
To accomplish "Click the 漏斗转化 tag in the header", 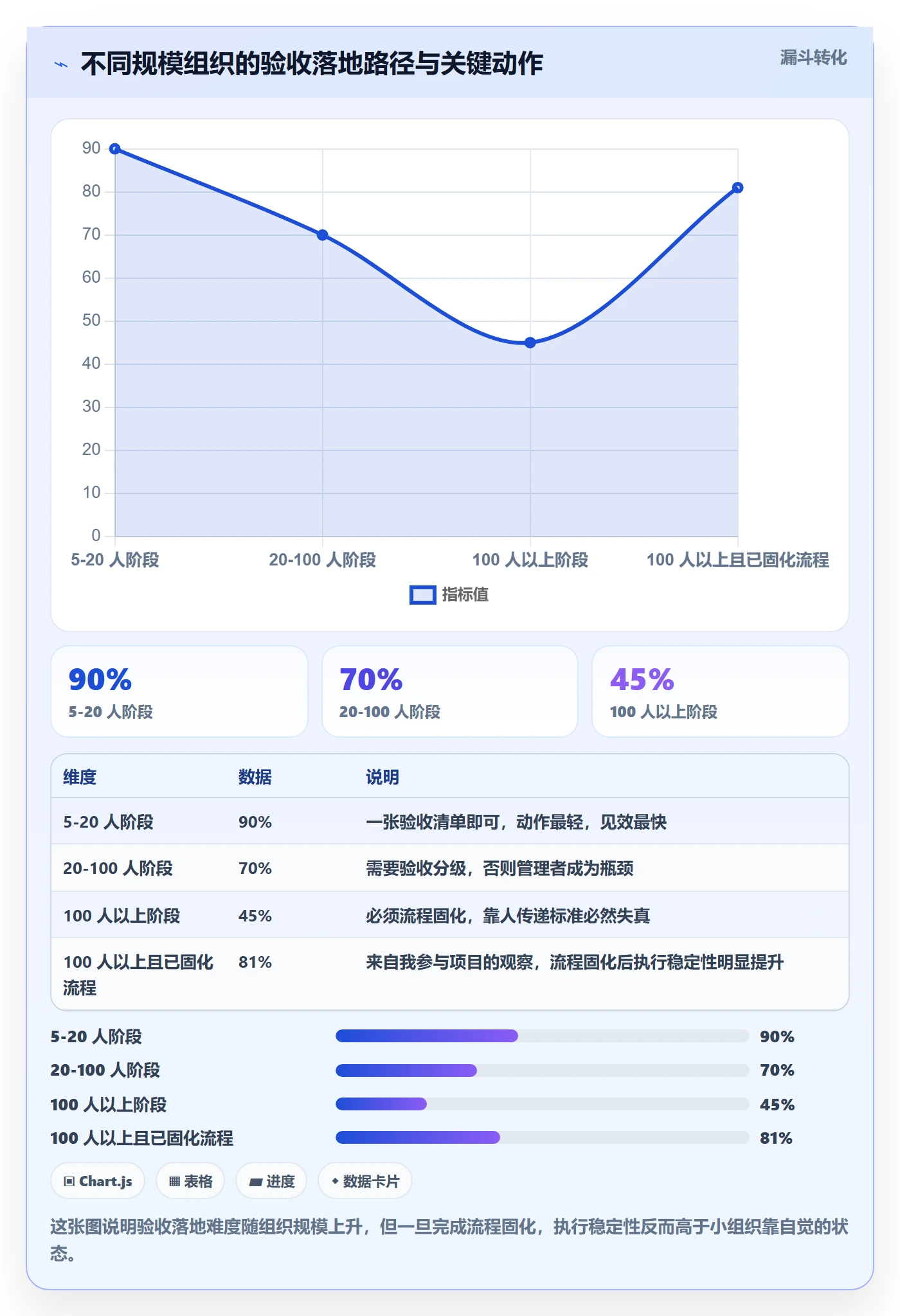I will pyautogui.click(x=813, y=58).
